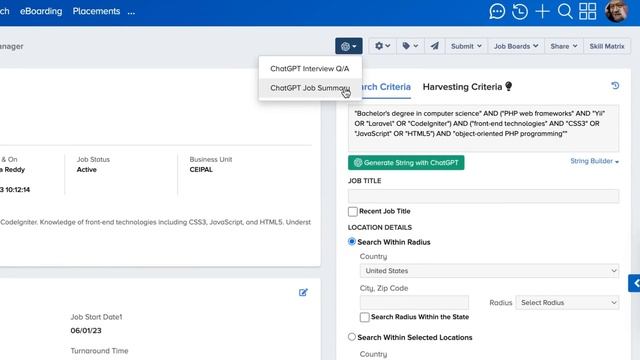Screen dimensions: 640x360
Task: Open the gear settings dropdown
Action: click(x=382, y=46)
